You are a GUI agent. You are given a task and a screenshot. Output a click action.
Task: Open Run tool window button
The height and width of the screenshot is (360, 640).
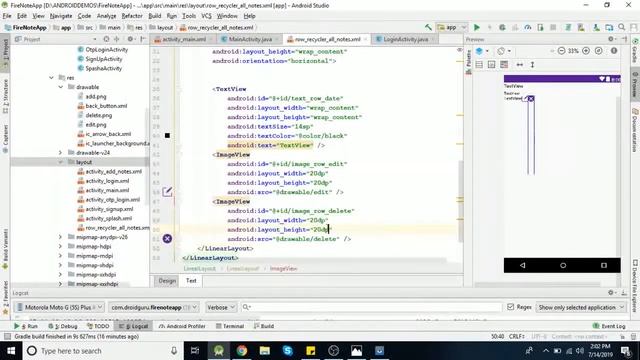pos(26,326)
